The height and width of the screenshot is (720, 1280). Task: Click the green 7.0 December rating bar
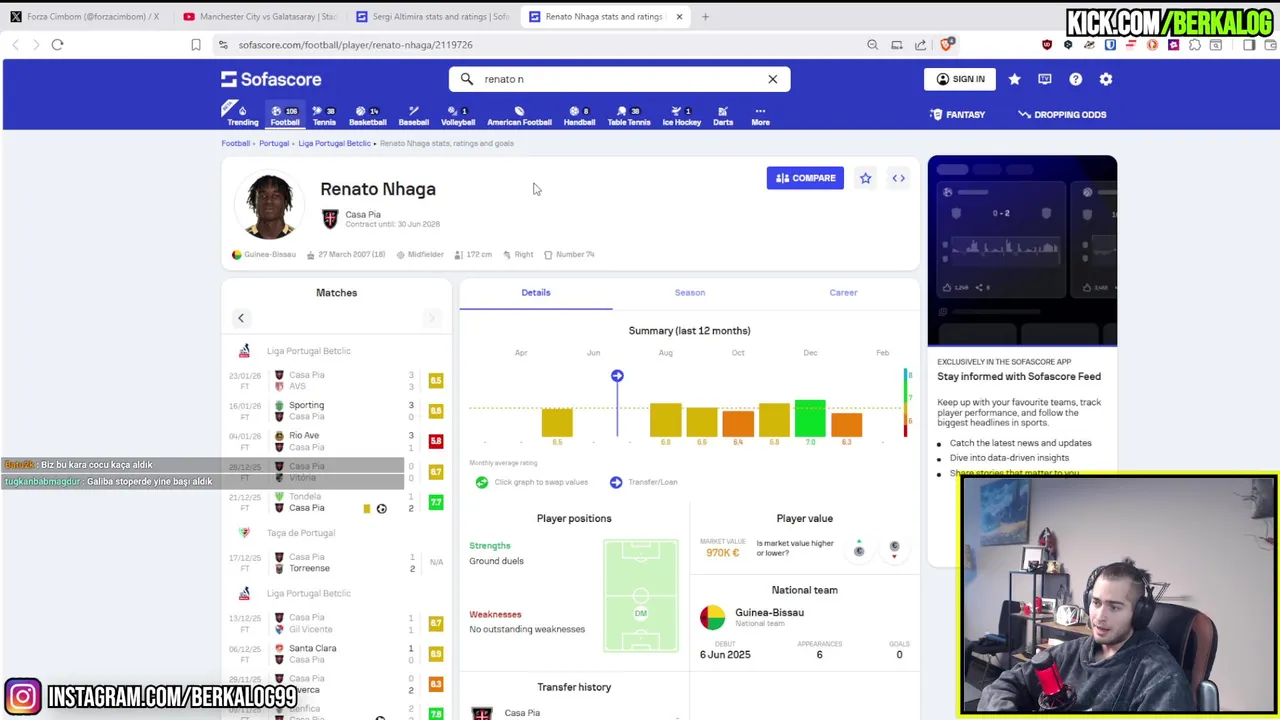(810, 419)
